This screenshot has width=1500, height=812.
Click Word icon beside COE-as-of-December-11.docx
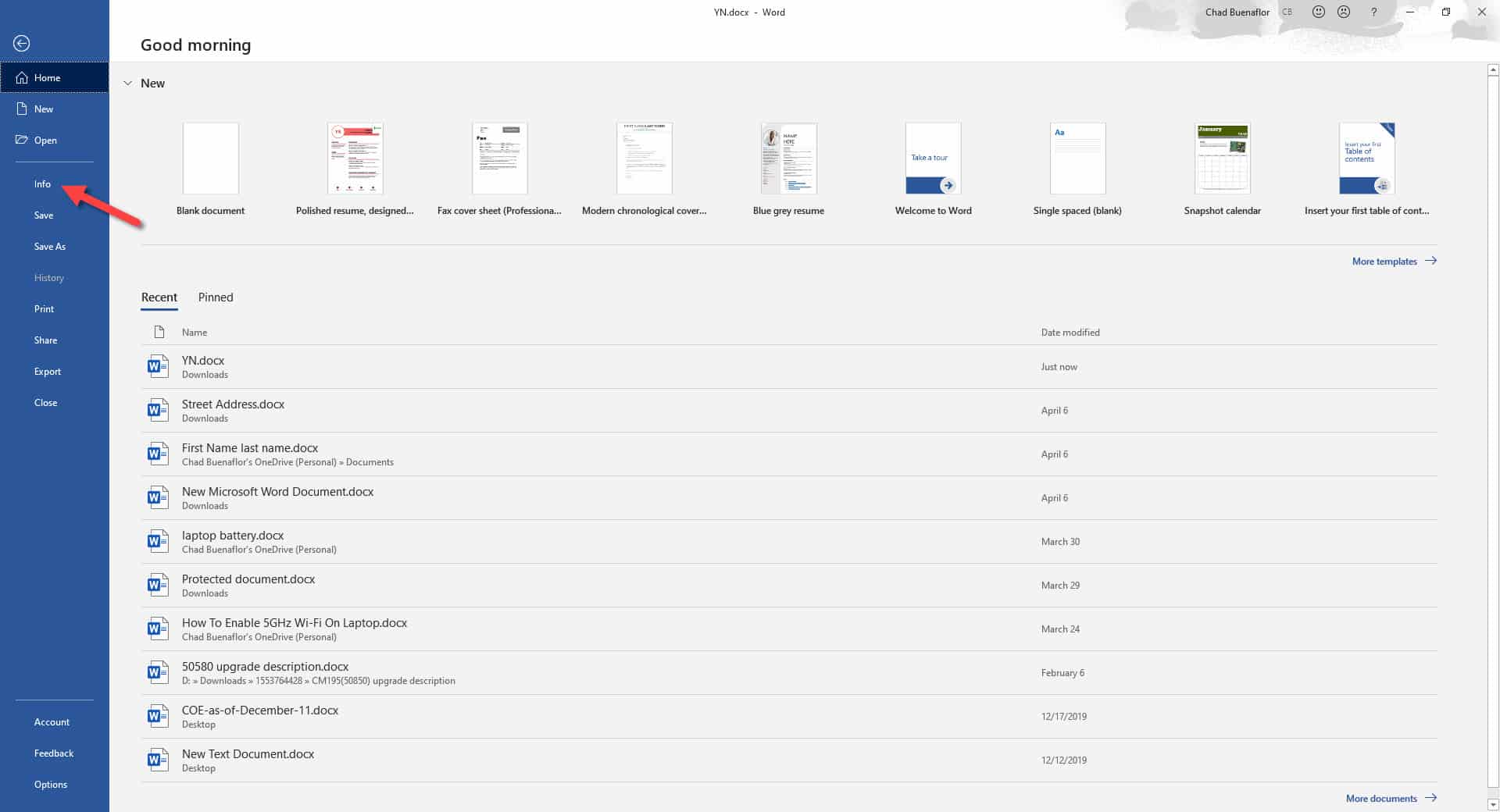click(158, 716)
